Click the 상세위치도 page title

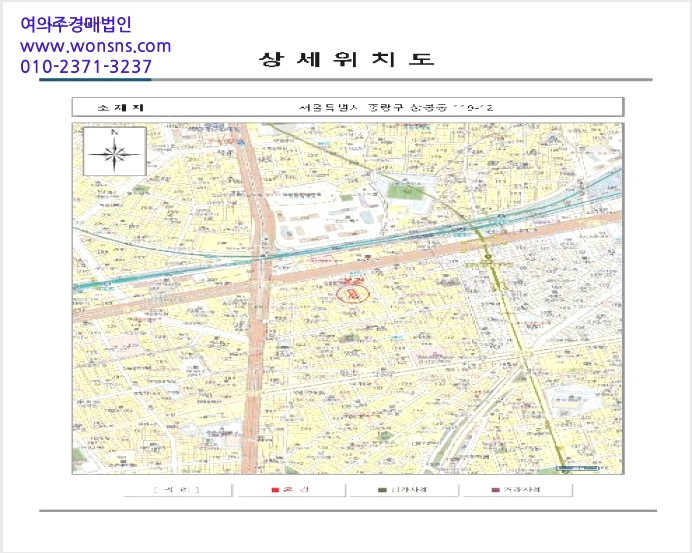click(x=346, y=59)
